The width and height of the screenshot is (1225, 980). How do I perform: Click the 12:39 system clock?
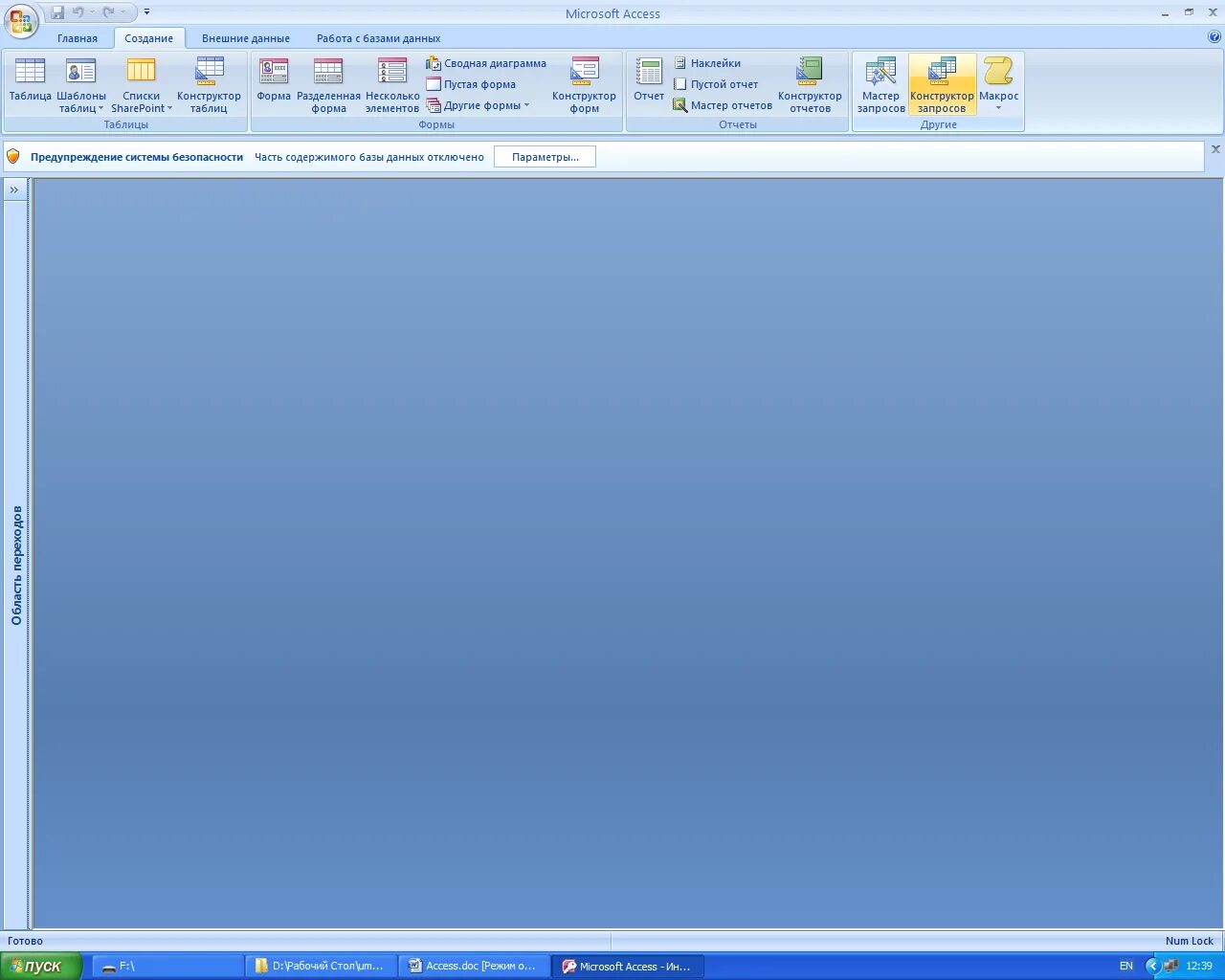(x=1199, y=966)
